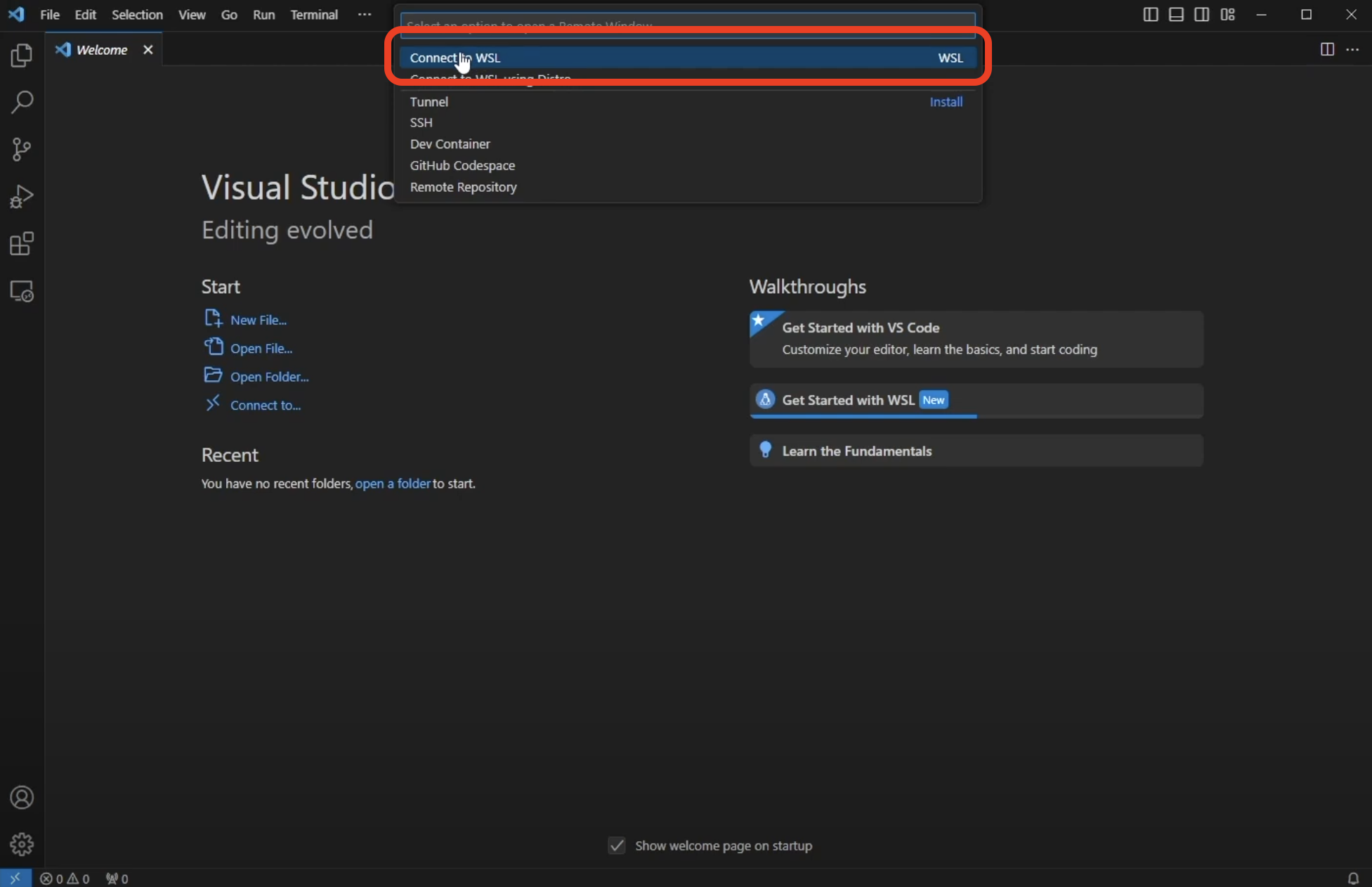This screenshot has height=887, width=1372.
Task: Open the Run and Debug view
Action: [22, 197]
